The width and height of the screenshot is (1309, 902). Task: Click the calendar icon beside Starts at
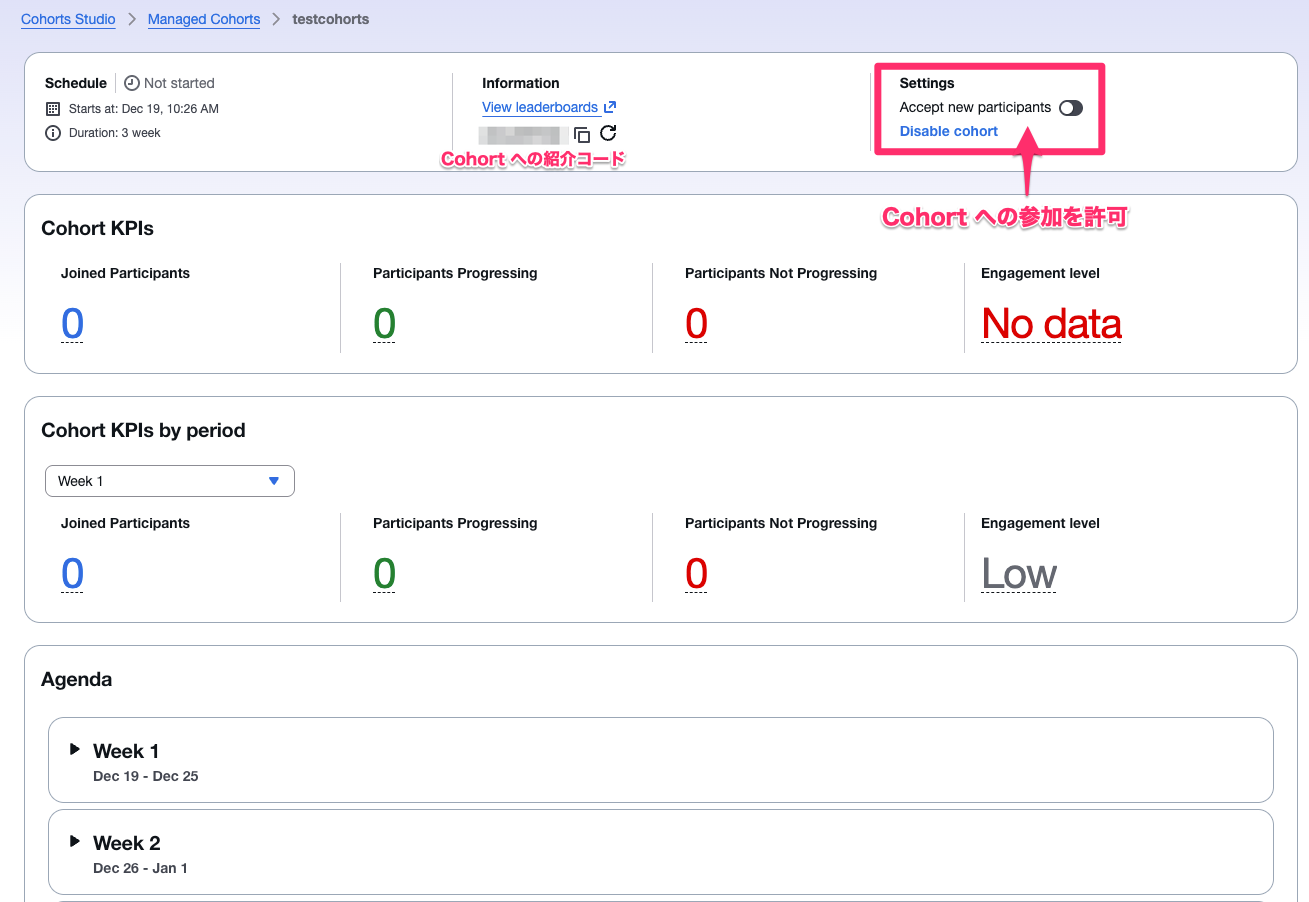coord(53,109)
